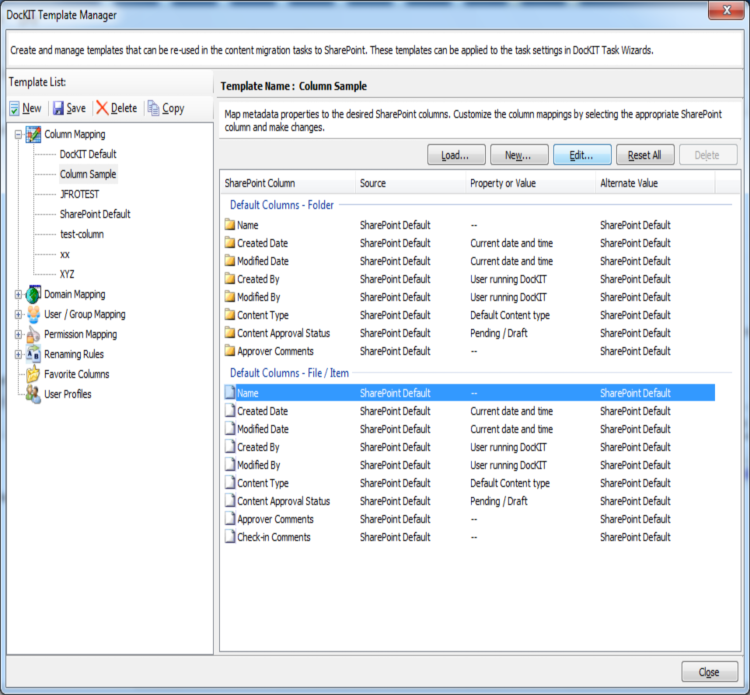Click folder icon next to folder Content Type
The height and width of the screenshot is (695, 750).
coord(230,315)
